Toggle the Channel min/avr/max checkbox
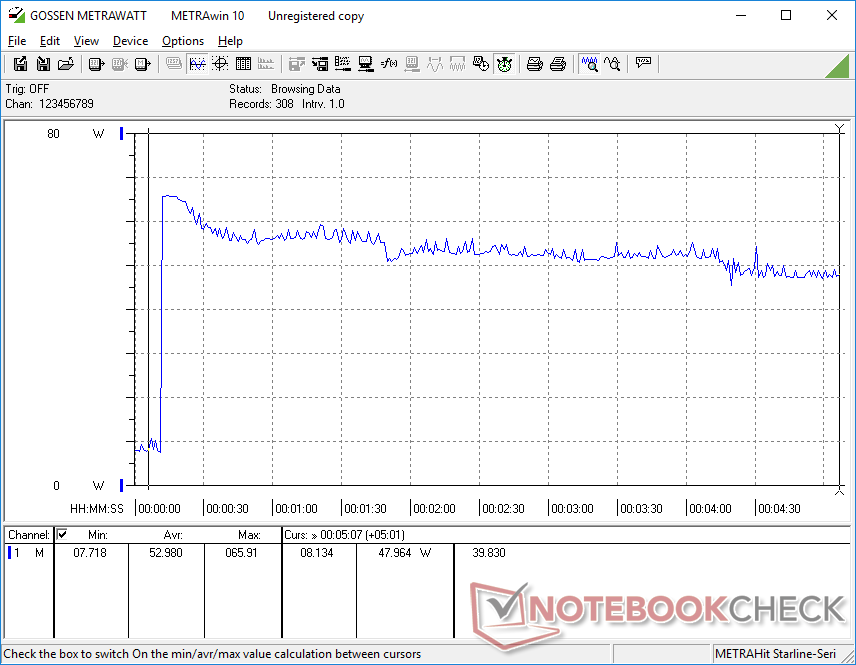 [x=62, y=534]
